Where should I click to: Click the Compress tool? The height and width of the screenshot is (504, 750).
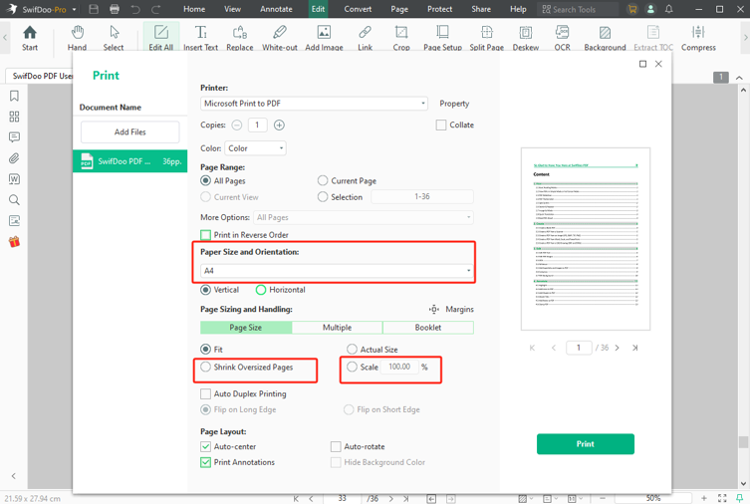[698, 37]
